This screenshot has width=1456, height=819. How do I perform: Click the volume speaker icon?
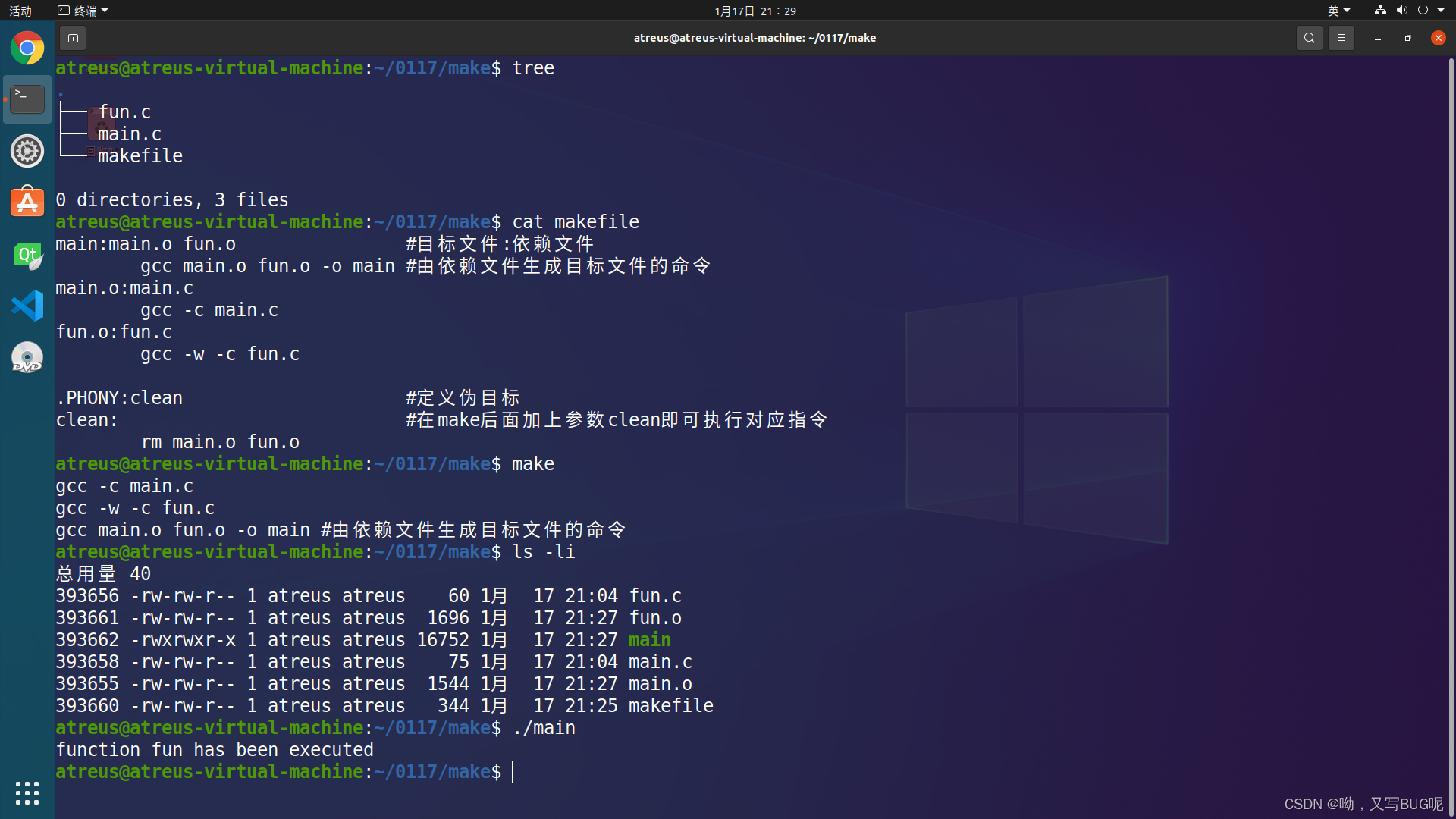pos(1401,11)
